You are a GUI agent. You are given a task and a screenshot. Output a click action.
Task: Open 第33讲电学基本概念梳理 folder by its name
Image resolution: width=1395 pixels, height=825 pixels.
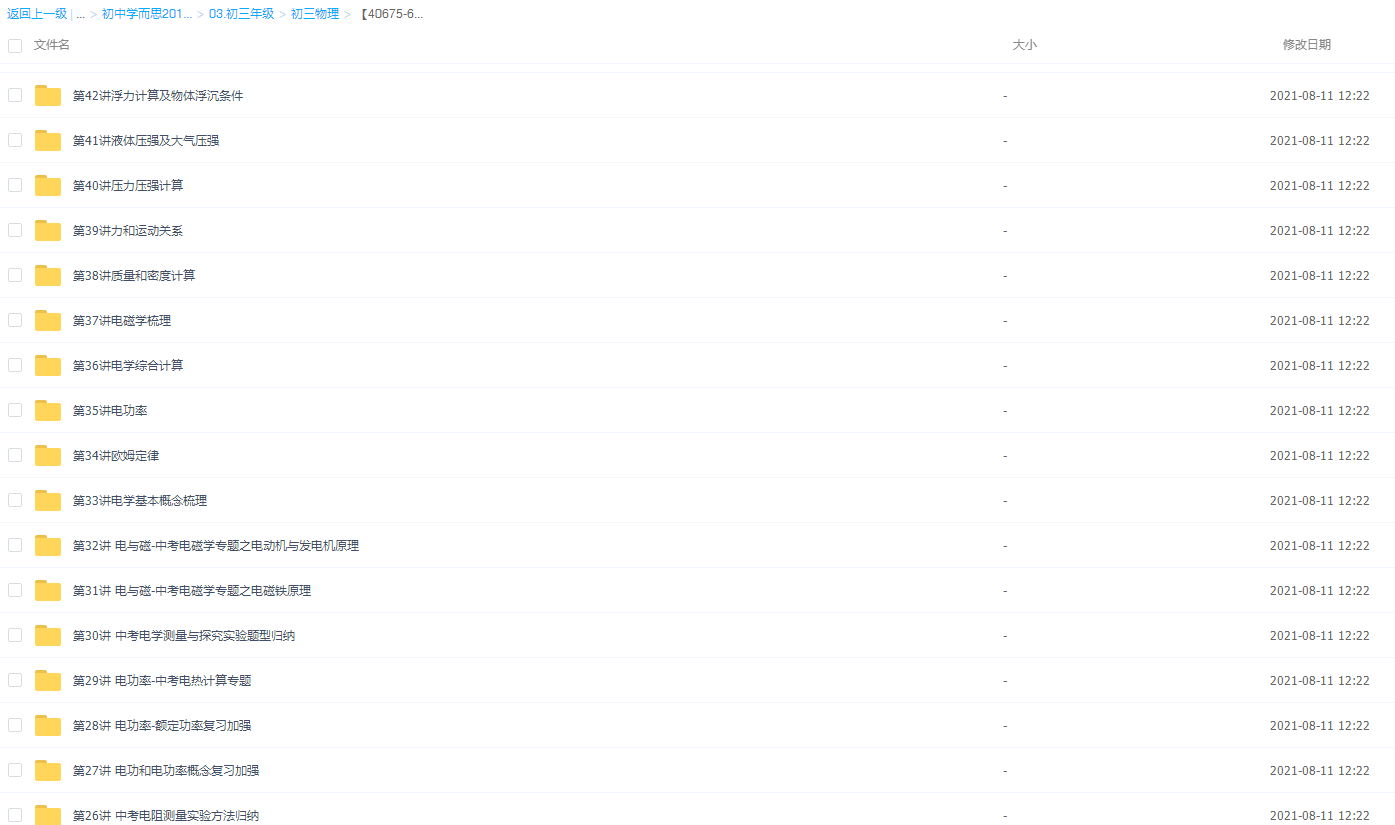pyautogui.click(x=140, y=501)
